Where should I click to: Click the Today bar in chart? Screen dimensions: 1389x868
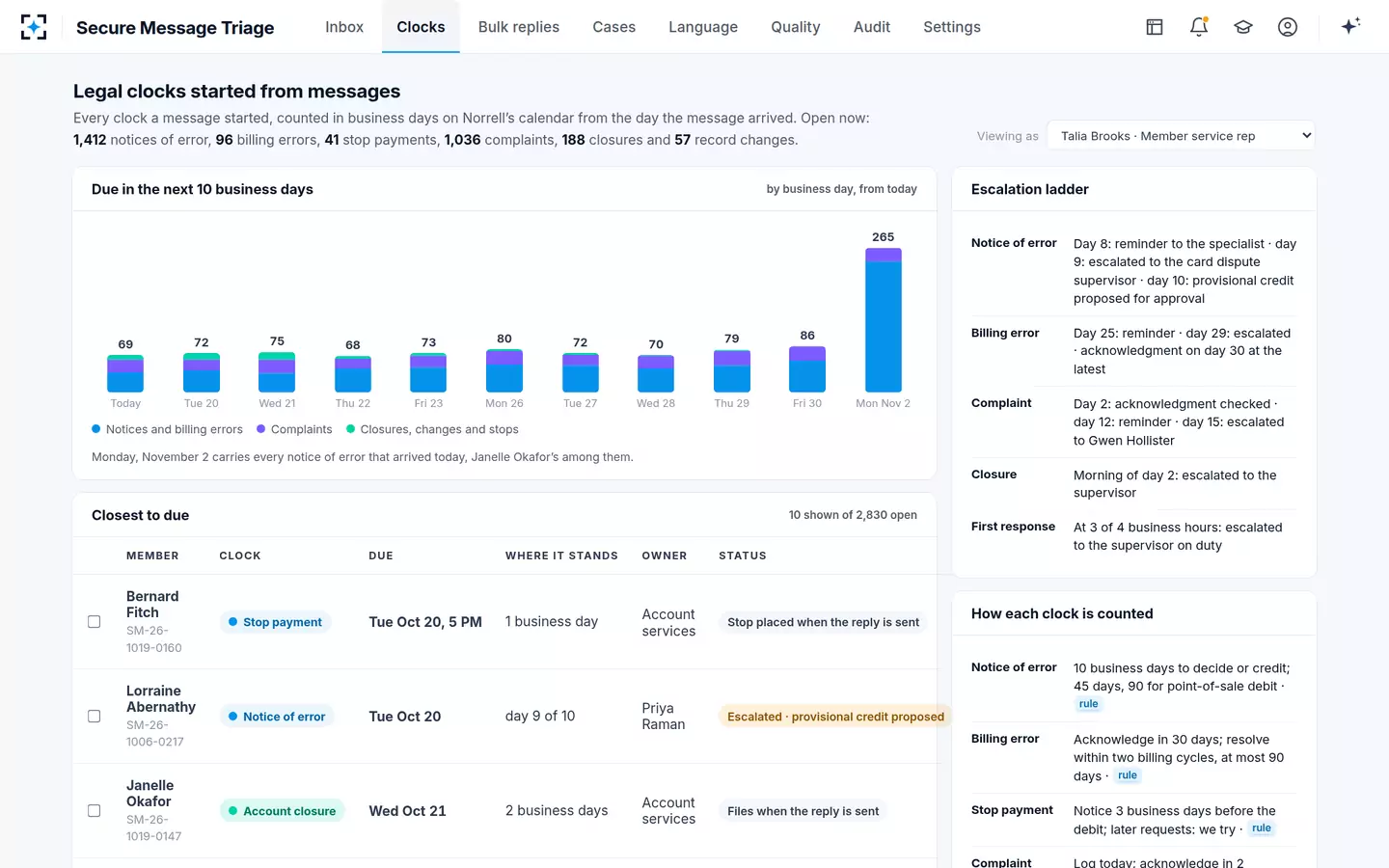tap(125, 373)
